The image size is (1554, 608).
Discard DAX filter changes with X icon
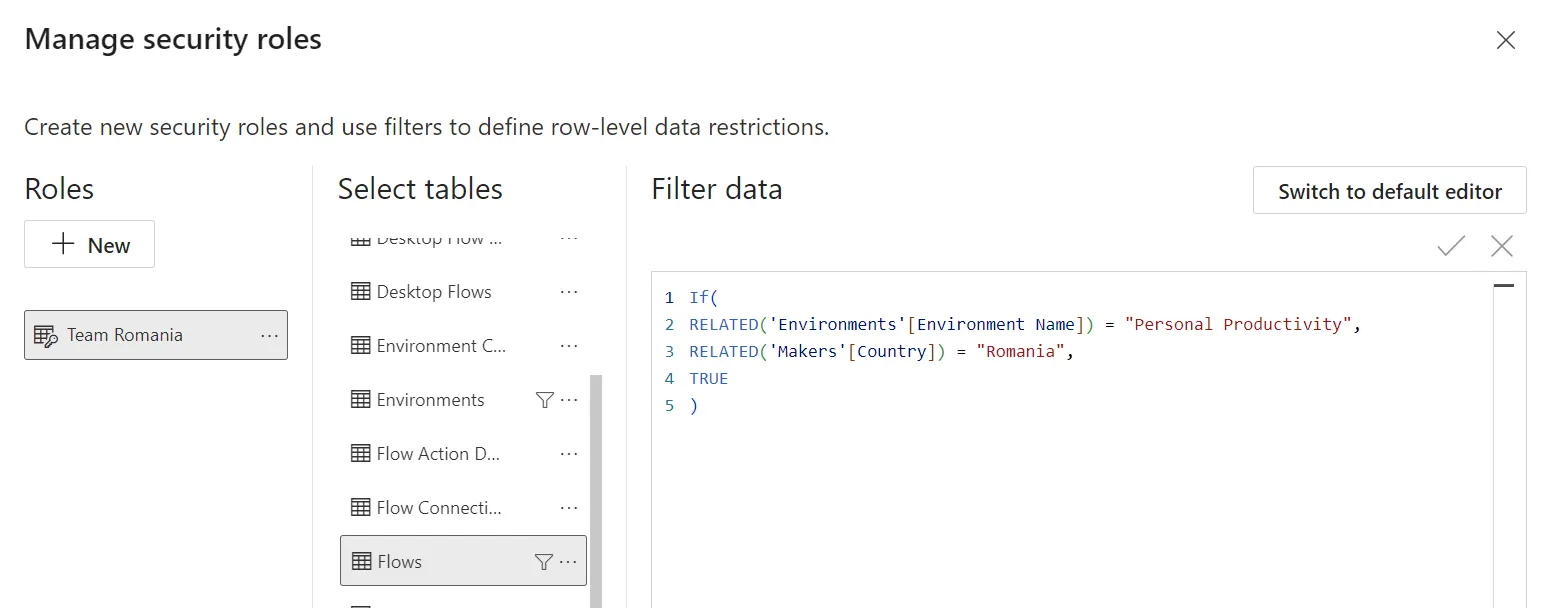click(x=1501, y=246)
